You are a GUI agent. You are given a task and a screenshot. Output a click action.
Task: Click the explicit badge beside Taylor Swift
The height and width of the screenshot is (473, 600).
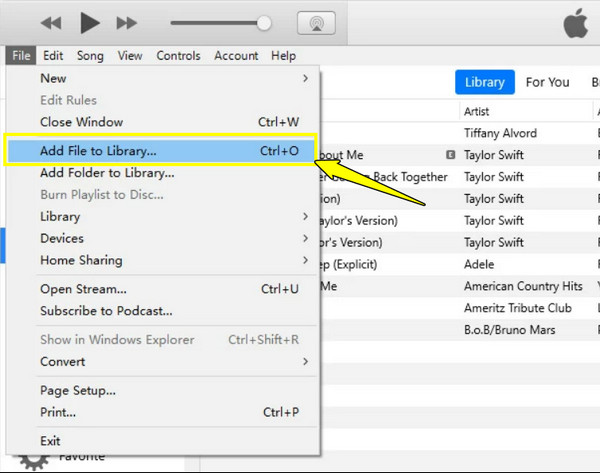pos(450,155)
